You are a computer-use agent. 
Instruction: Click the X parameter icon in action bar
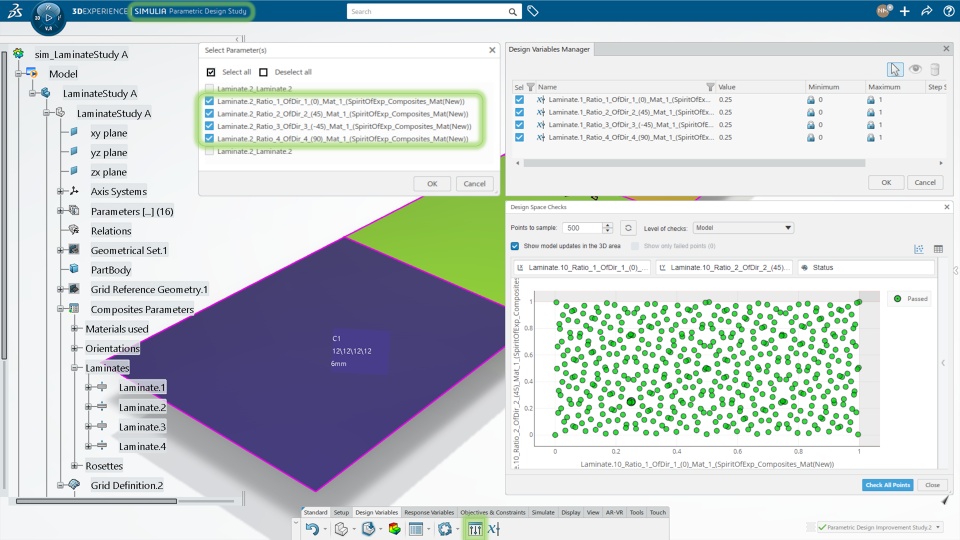(494, 529)
